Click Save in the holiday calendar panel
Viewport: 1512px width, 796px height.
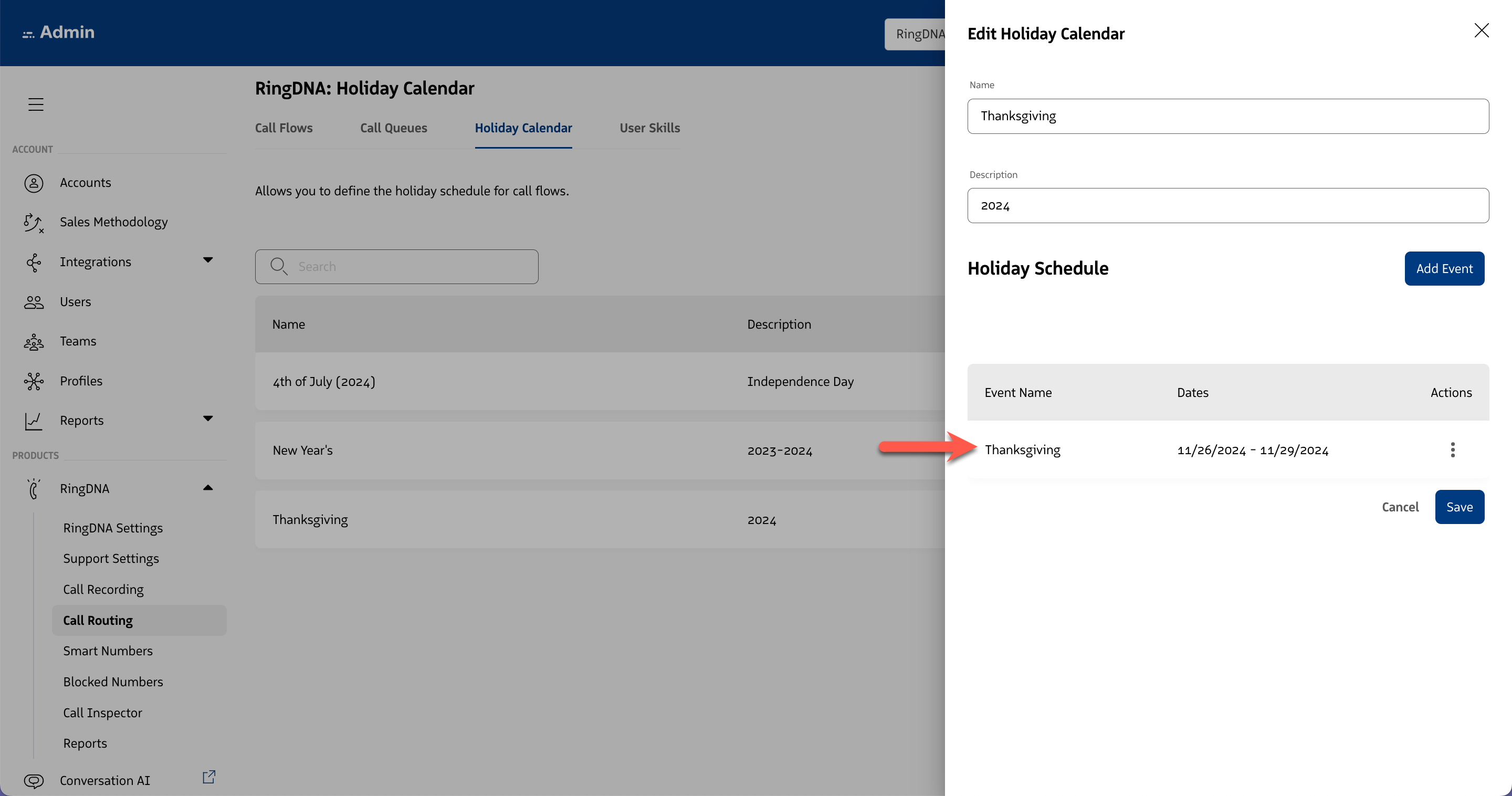point(1458,507)
